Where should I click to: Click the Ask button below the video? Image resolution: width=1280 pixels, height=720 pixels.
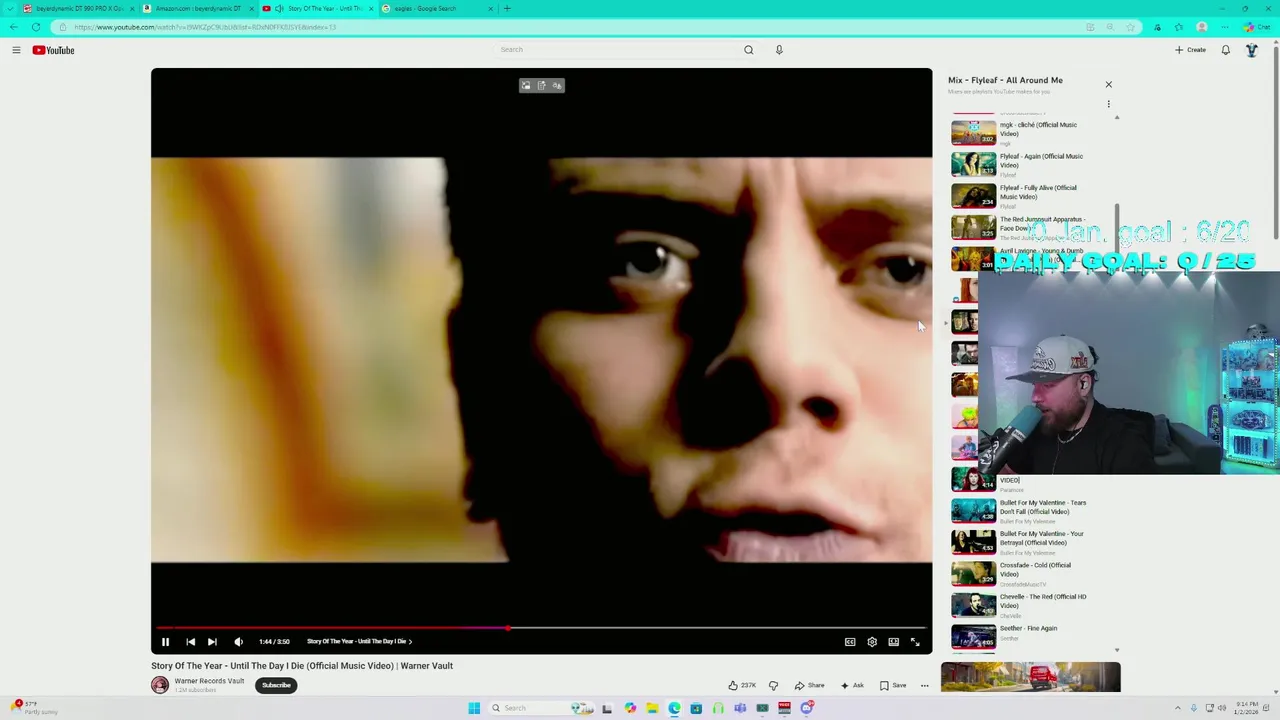click(x=852, y=685)
